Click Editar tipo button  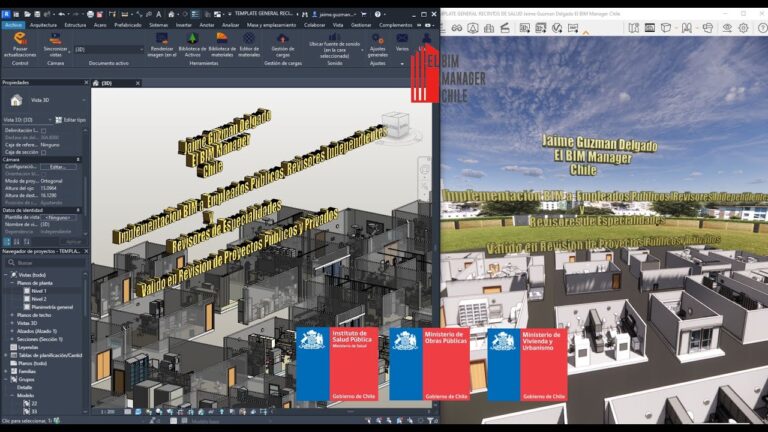71,120
